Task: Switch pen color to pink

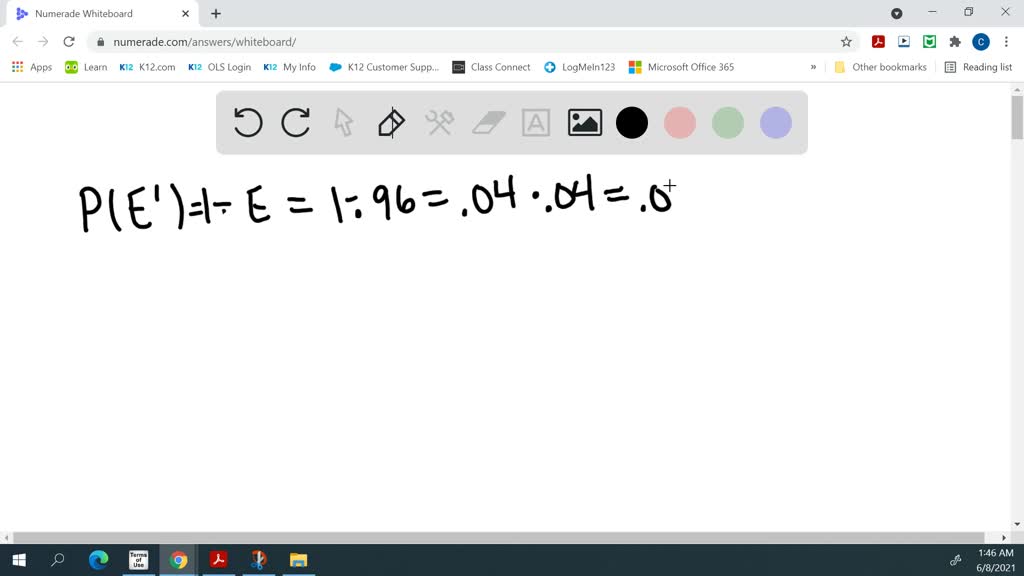Action: (x=680, y=123)
